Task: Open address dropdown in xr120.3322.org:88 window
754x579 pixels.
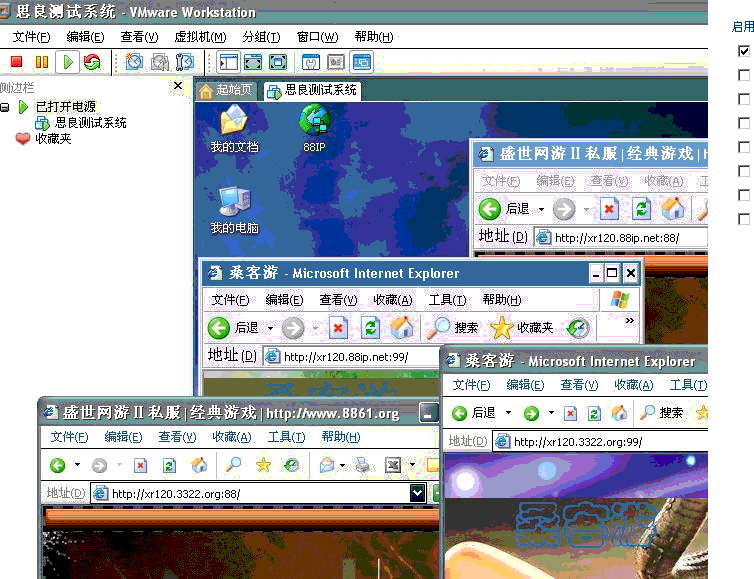Action: (417, 493)
